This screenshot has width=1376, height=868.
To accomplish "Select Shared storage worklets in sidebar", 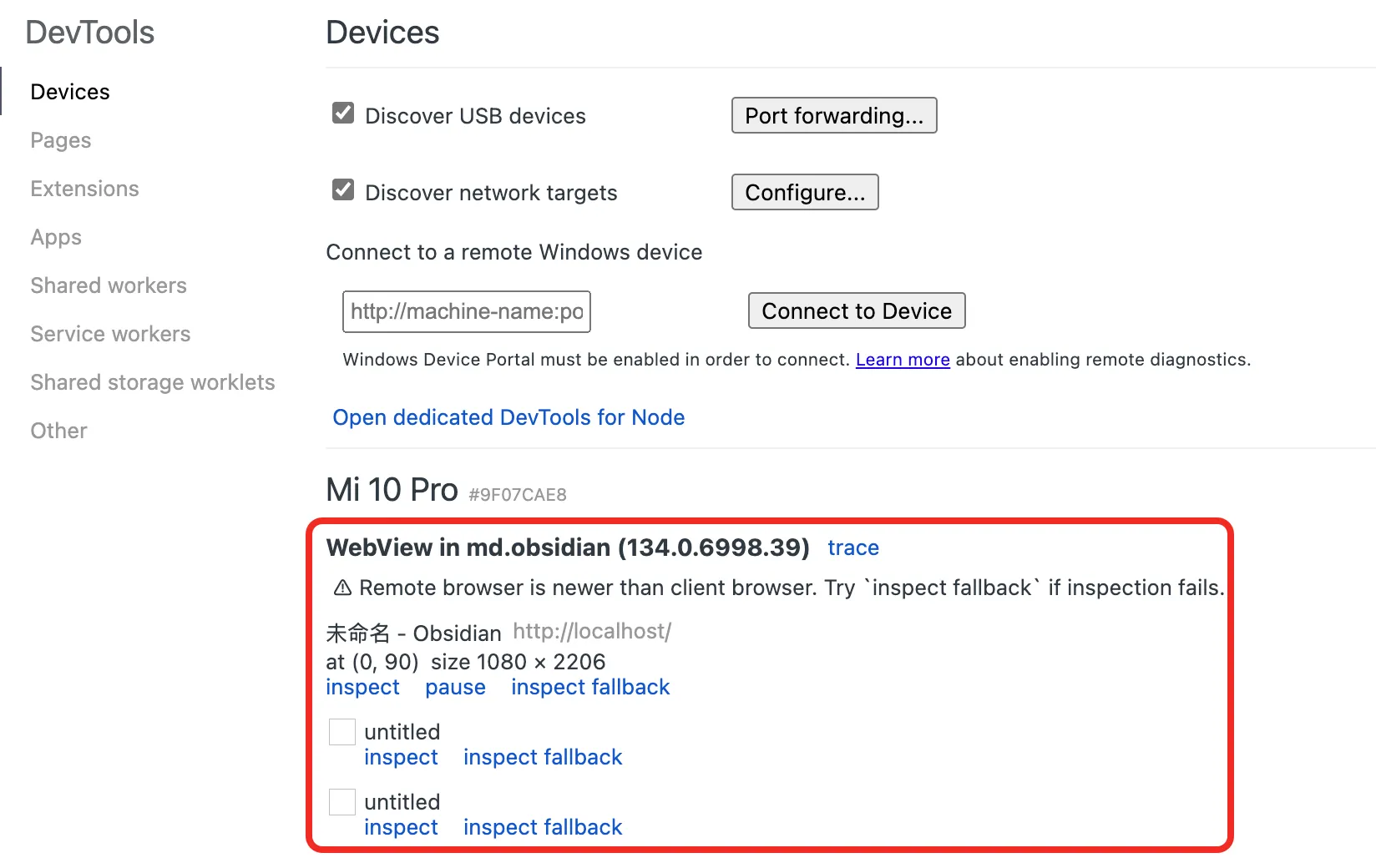I will pyautogui.click(x=153, y=382).
